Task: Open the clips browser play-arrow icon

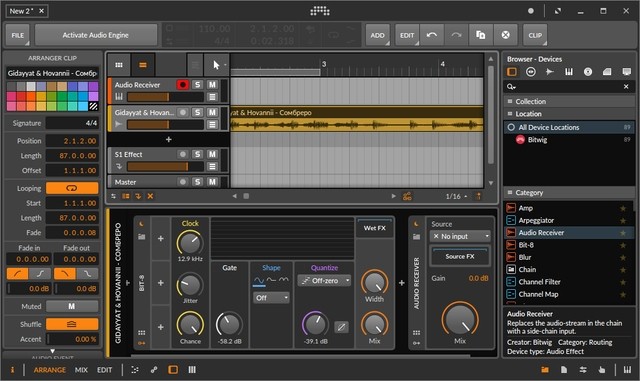Action: (x=550, y=72)
